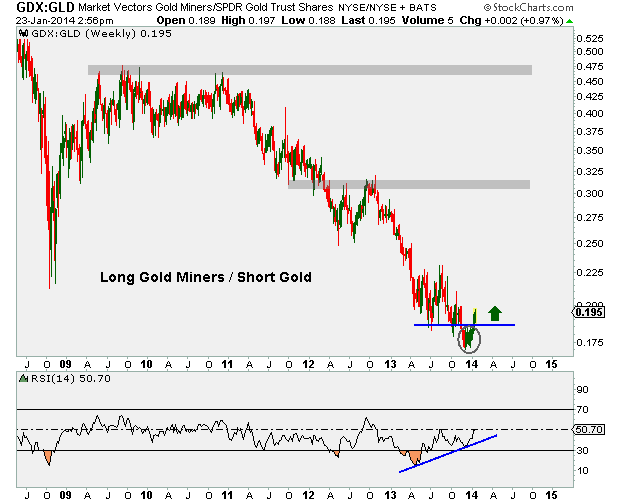
Task: Click the Long Gold Miners / Short Gold text
Action: coord(206,277)
